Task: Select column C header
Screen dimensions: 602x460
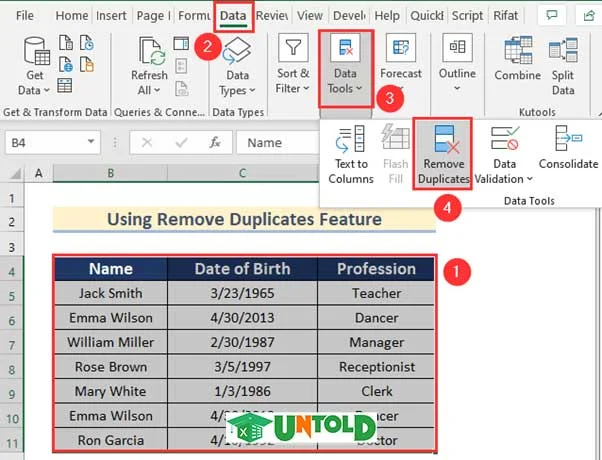Action: [x=242, y=173]
